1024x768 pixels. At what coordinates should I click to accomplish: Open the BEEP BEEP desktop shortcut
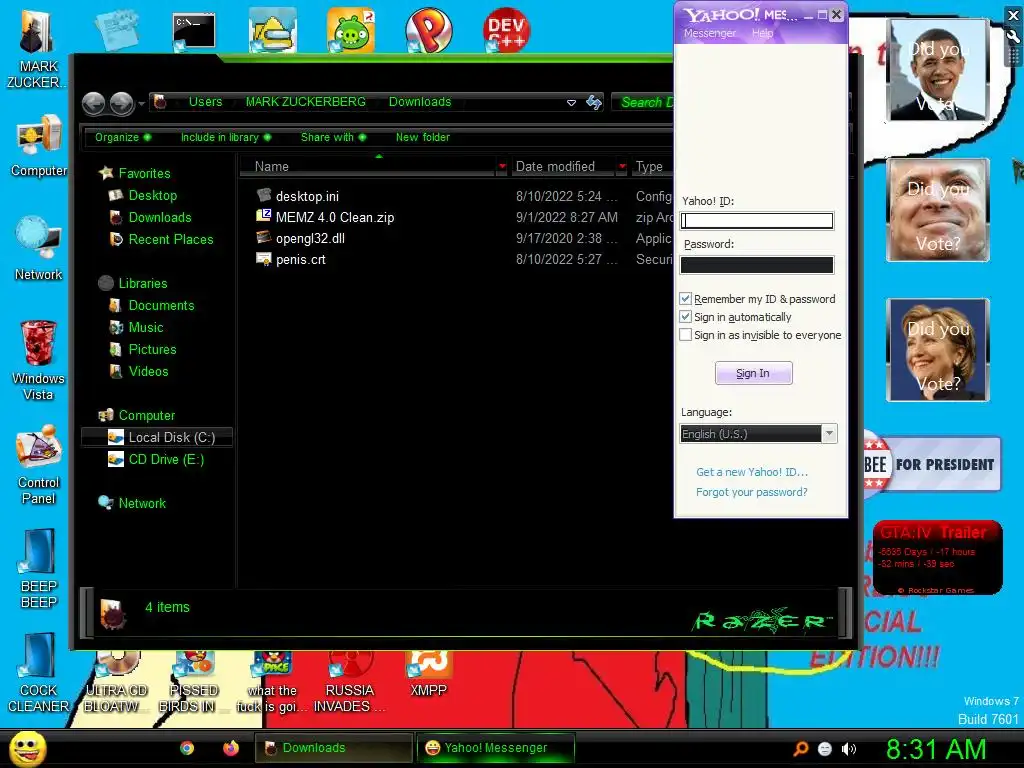click(x=39, y=569)
